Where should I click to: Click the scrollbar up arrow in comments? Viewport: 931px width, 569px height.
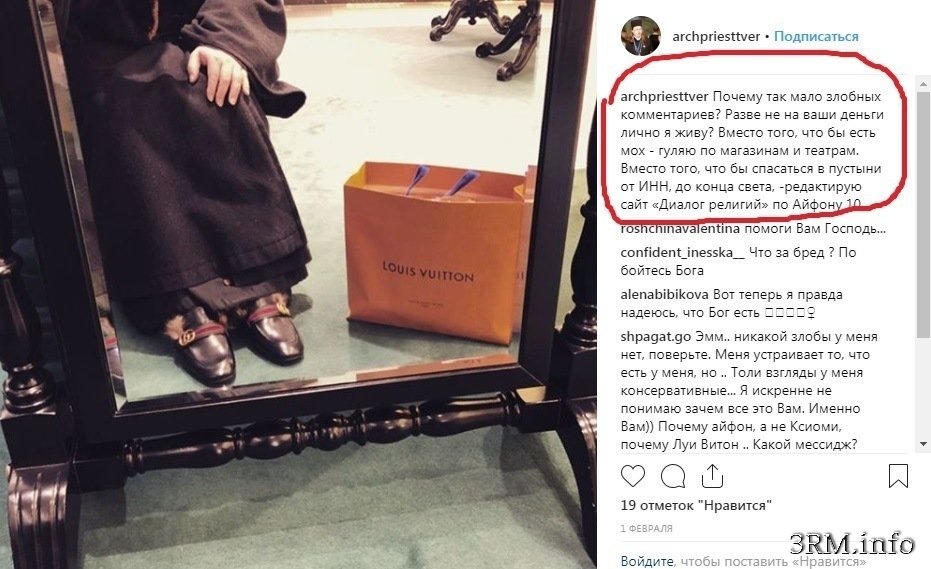(923, 84)
